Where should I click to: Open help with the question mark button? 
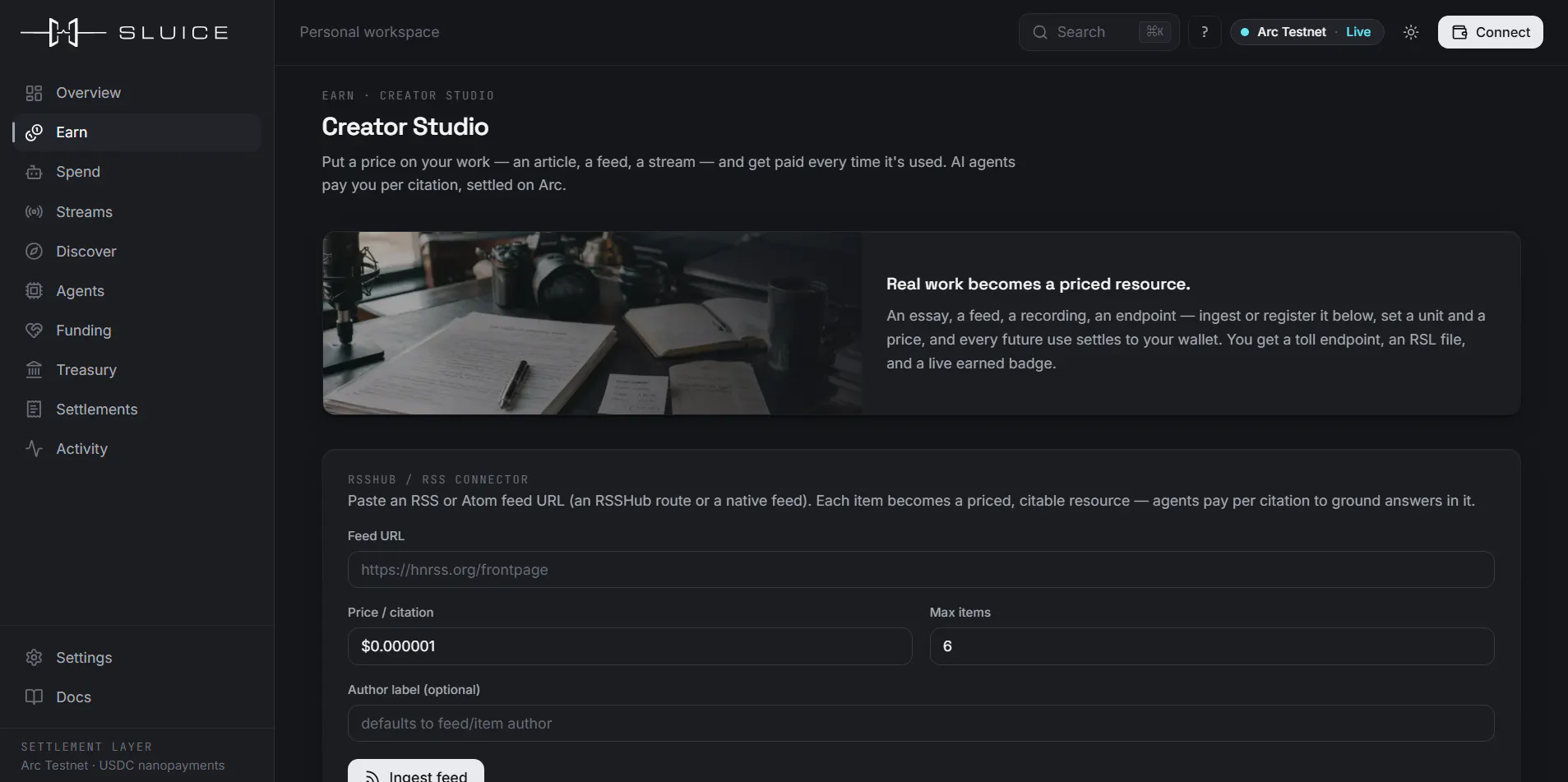point(1205,32)
